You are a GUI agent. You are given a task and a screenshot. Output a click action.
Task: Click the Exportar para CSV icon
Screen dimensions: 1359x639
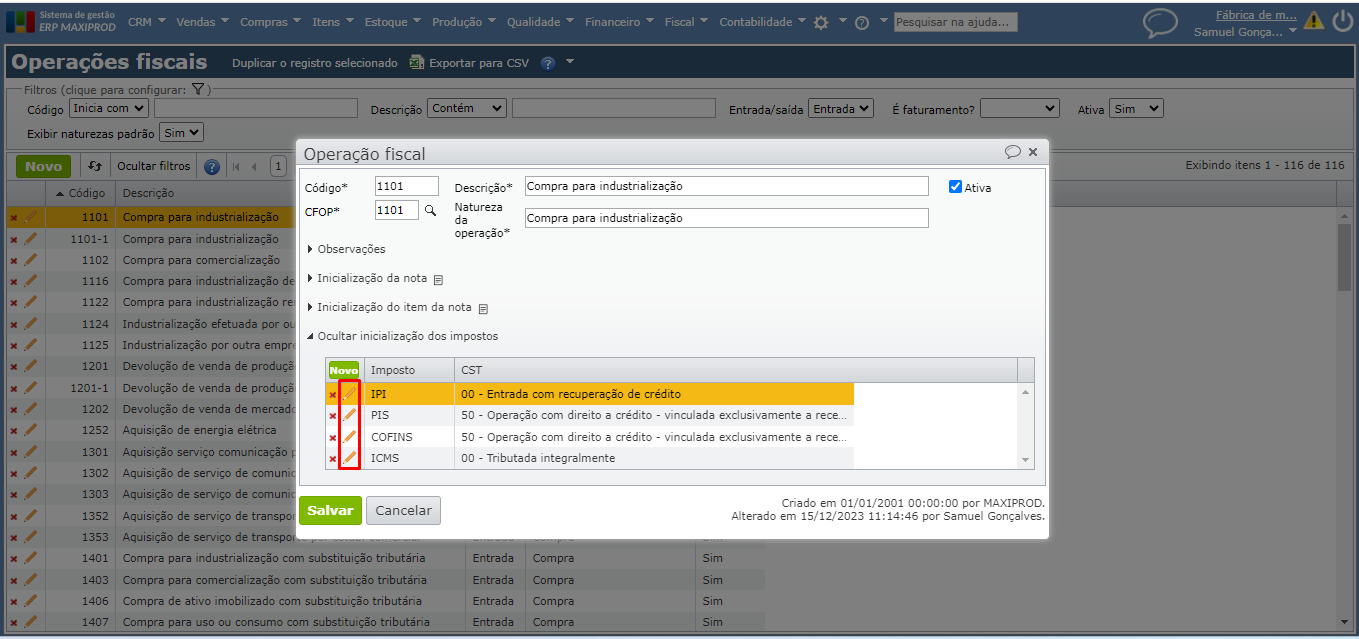pos(417,62)
